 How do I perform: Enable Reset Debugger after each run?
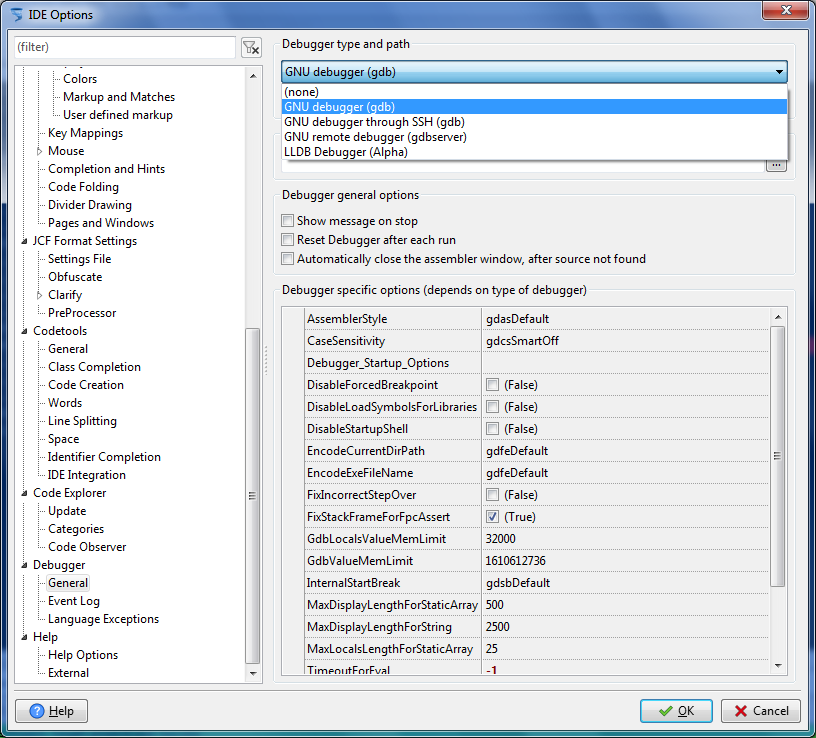(287, 239)
